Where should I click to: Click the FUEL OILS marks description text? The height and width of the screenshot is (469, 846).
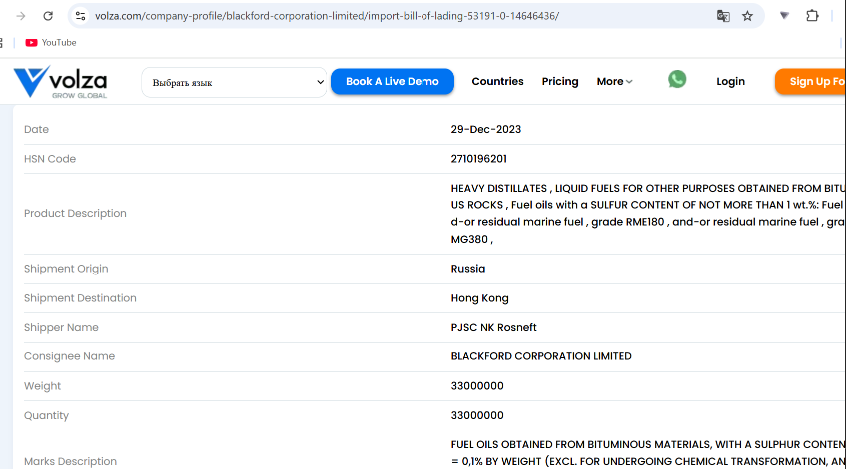pyautogui.click(x=648, y=453)
